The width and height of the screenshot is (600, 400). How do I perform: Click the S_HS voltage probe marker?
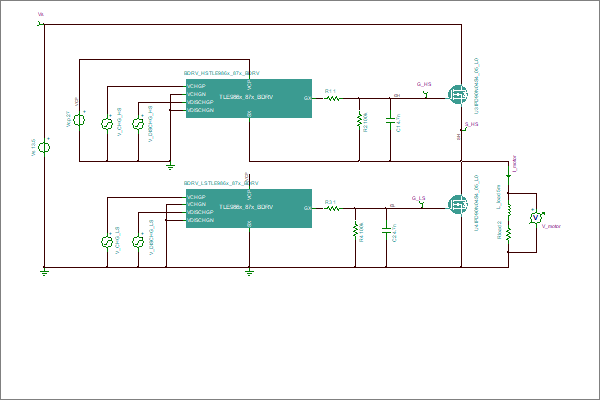[463, 129]
